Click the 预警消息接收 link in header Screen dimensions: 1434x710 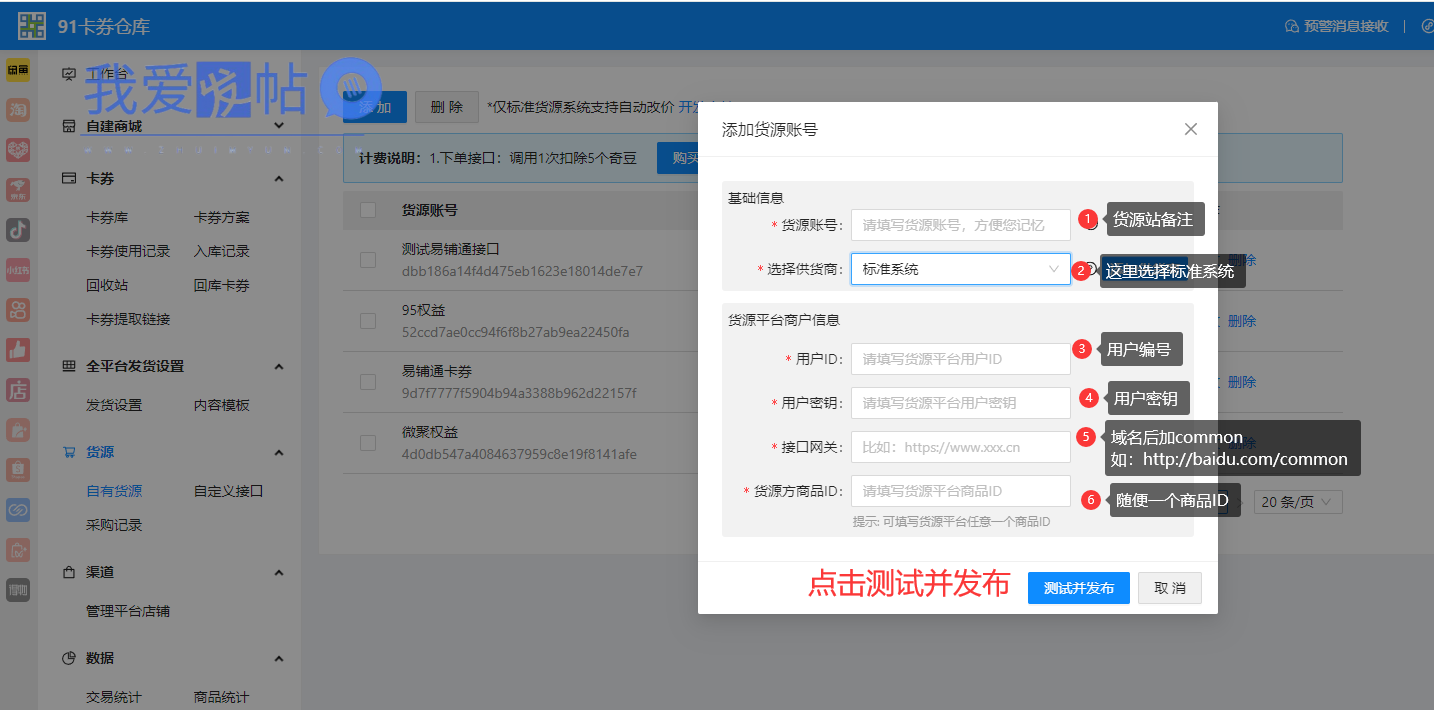point(1346,26)
